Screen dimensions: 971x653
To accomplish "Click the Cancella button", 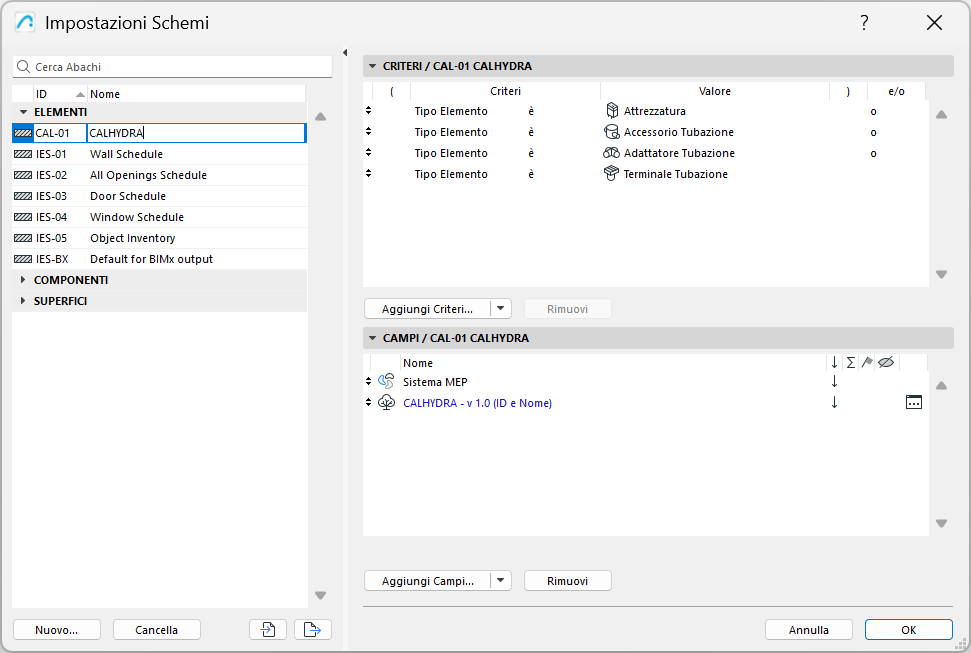I will click(157, 629).
